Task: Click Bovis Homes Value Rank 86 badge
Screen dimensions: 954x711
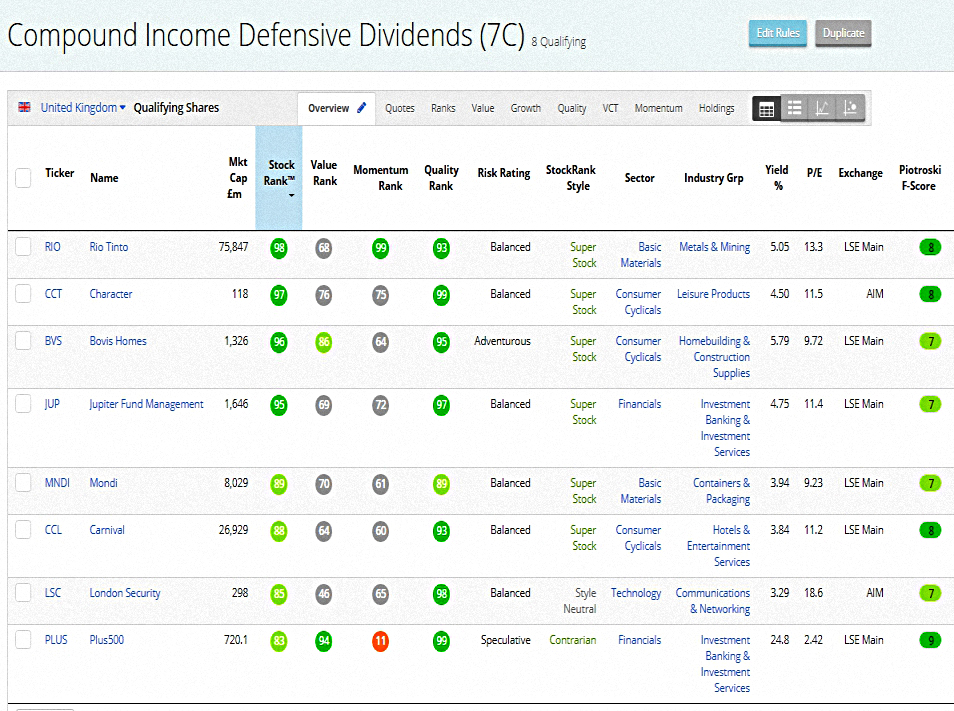Action: [x=324, y=342]
